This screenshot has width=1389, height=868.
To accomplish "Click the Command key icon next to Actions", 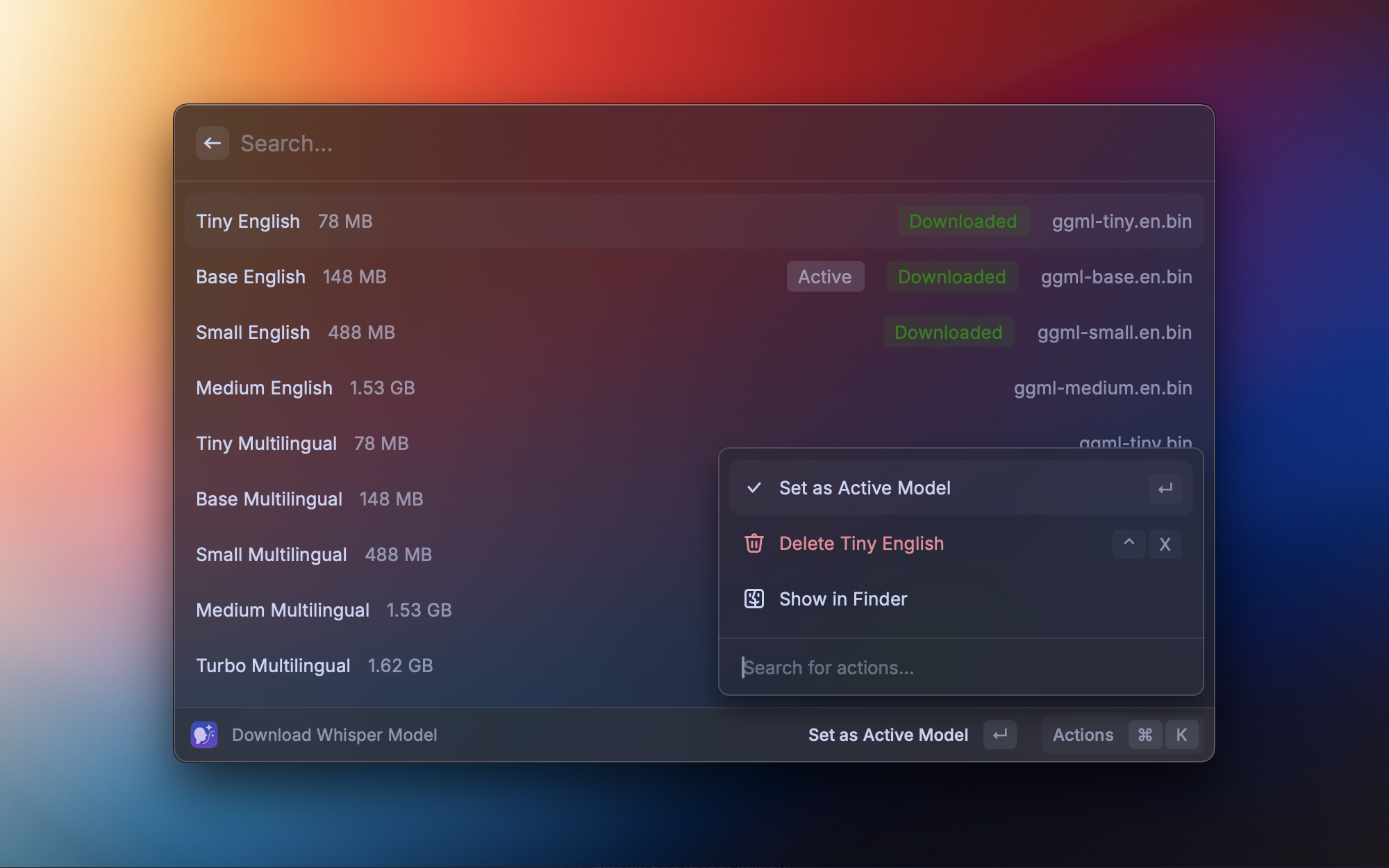I will (1145, 735).
